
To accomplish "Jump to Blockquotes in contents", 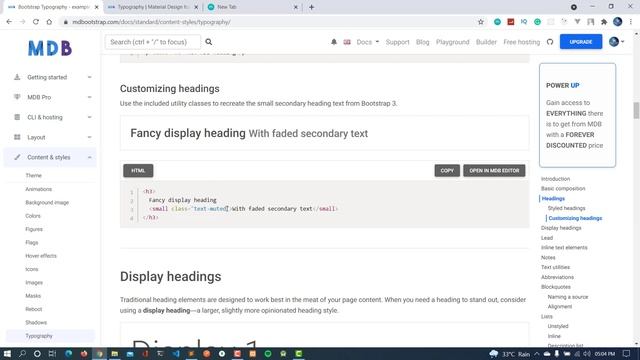I will click(556, 287).
